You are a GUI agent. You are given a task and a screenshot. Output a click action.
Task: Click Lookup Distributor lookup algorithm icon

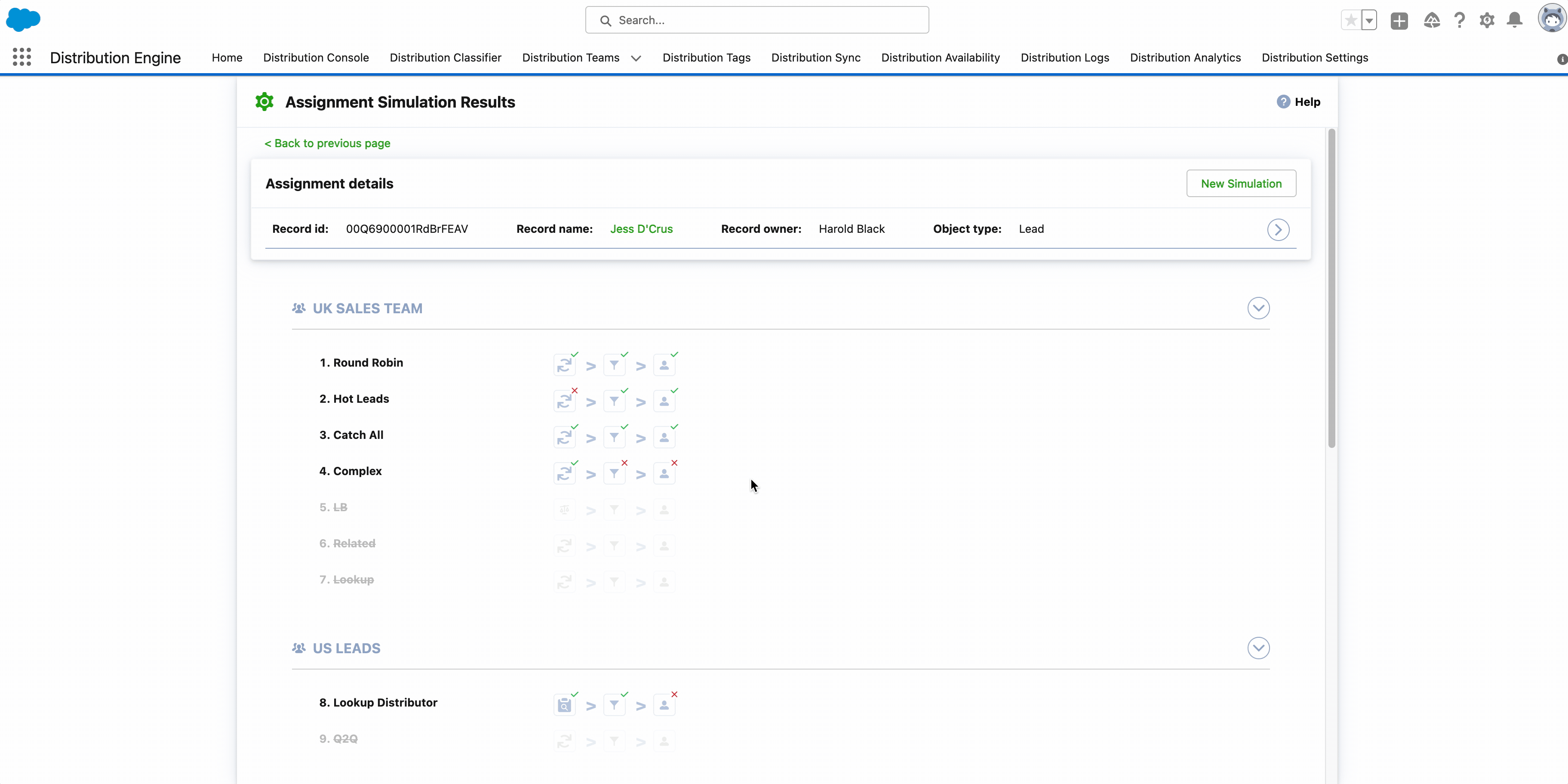tap(564, 705)
